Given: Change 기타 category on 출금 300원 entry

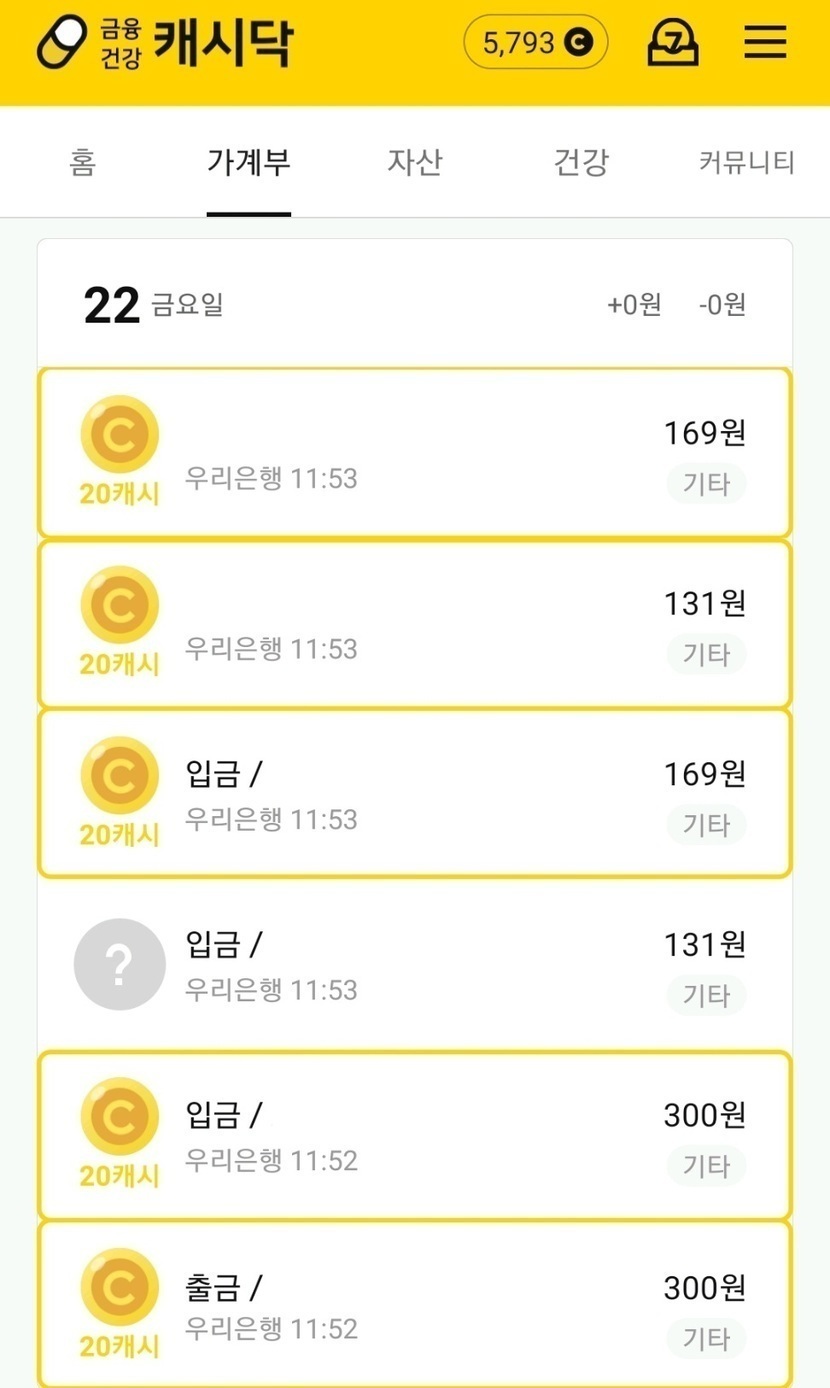Looking at the screenshot, I should pos(706,1338).
